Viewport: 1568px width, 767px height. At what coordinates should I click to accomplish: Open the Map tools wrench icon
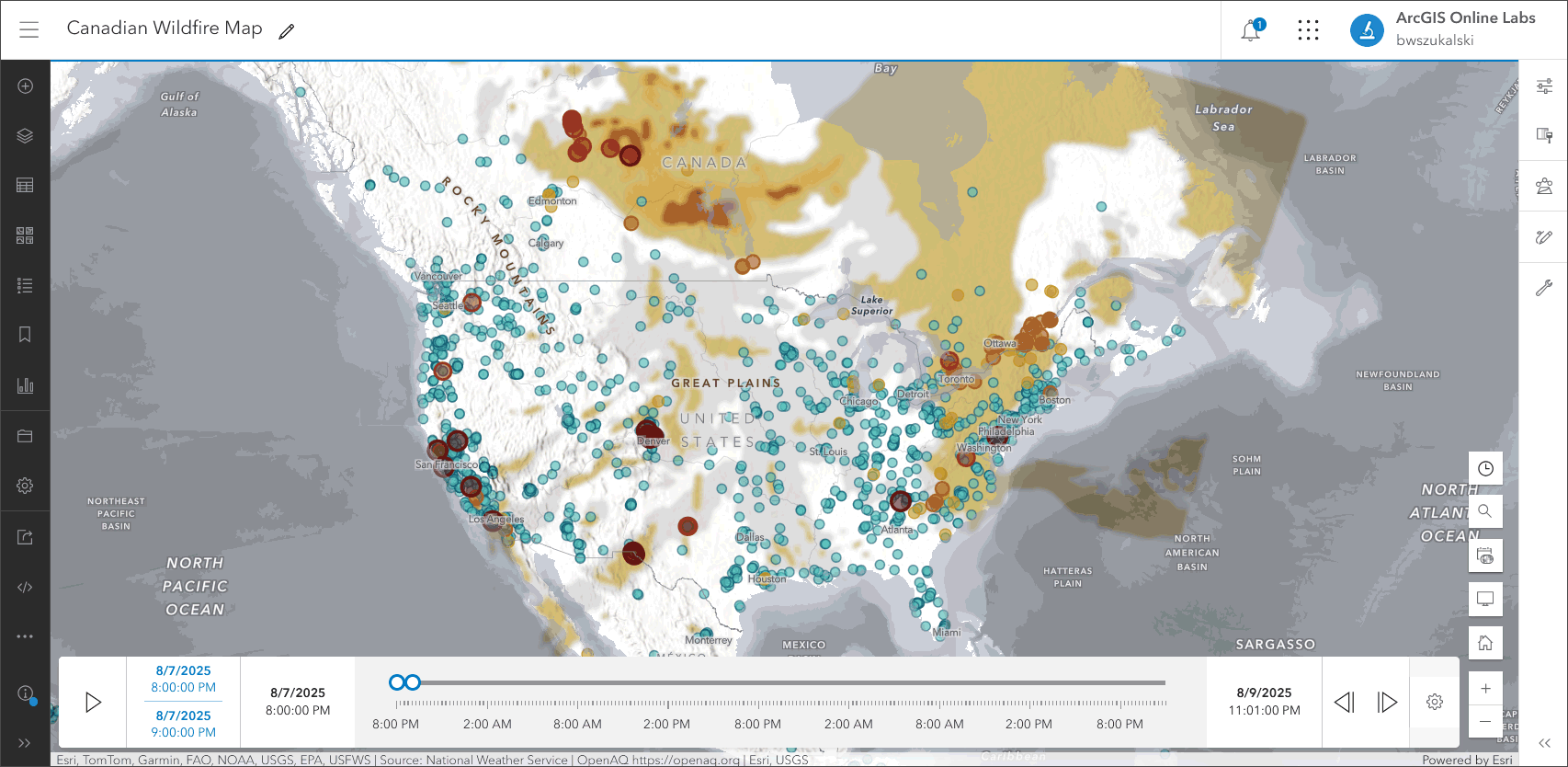tap(1544, 288)
